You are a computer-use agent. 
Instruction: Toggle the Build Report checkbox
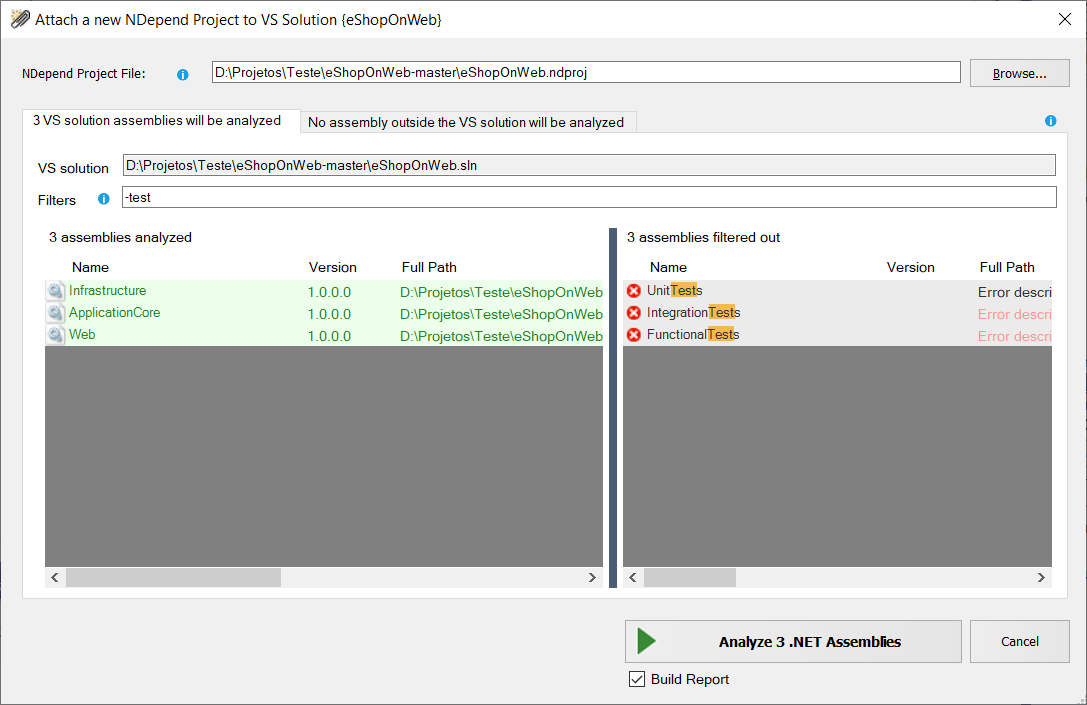[x=637, y=679]
